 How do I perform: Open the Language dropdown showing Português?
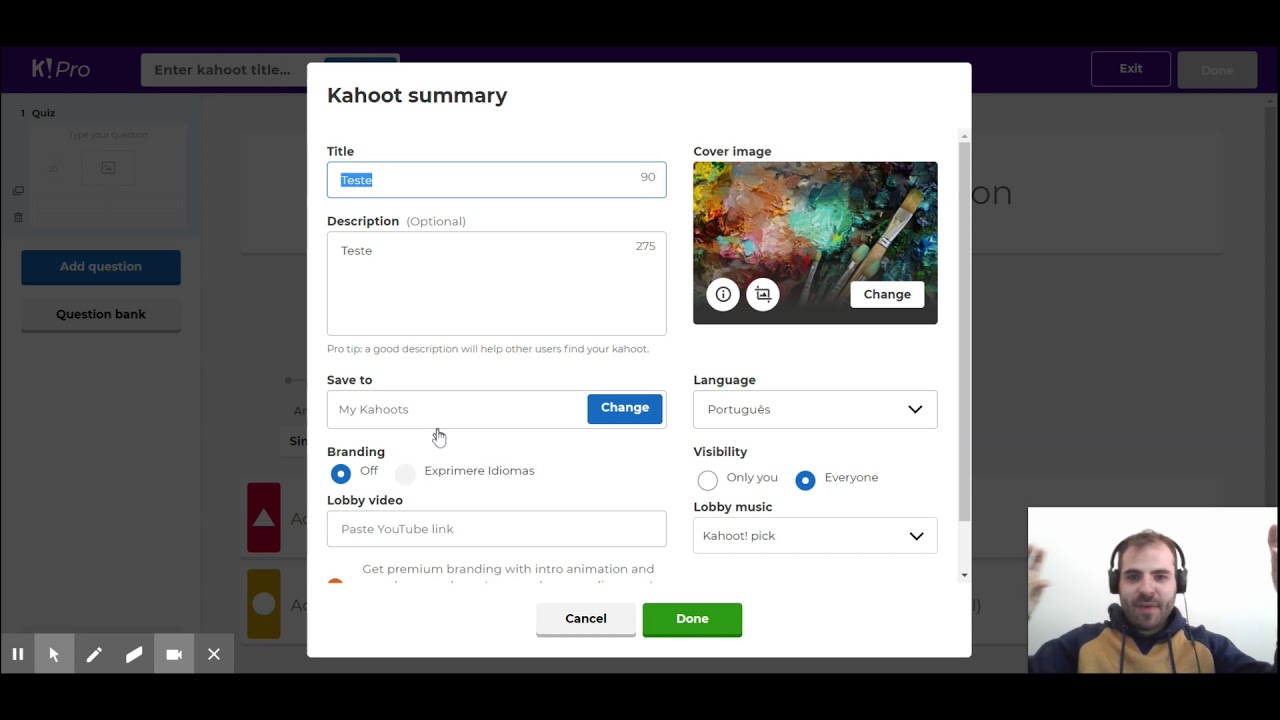pos(815,409)
